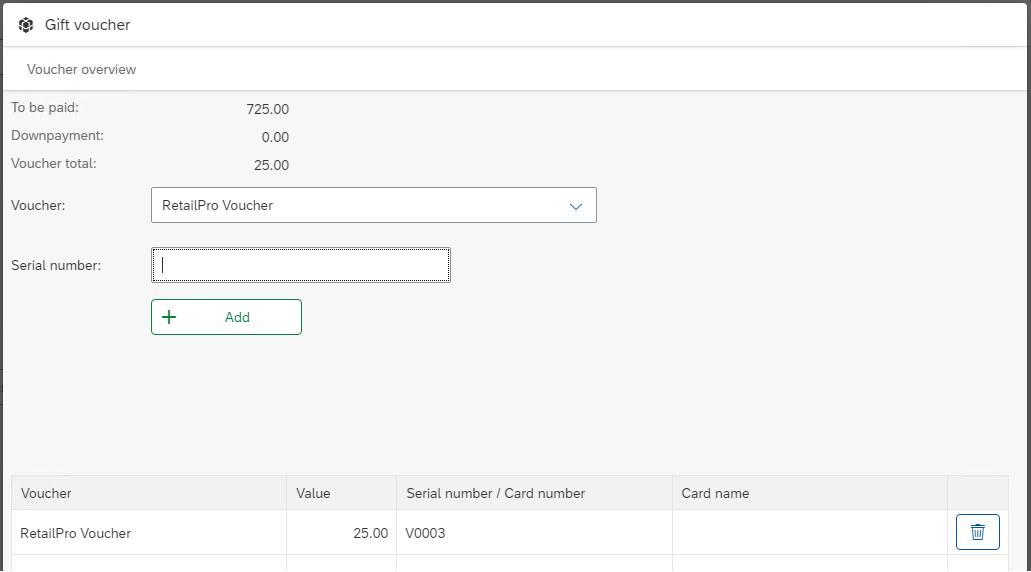Open the RetailPro Voucher combo box
1031x572 pixels.
[360, 205]
